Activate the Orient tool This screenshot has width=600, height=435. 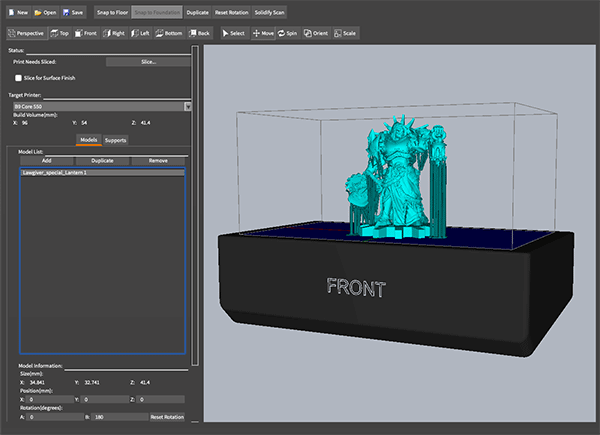[316, 33]
